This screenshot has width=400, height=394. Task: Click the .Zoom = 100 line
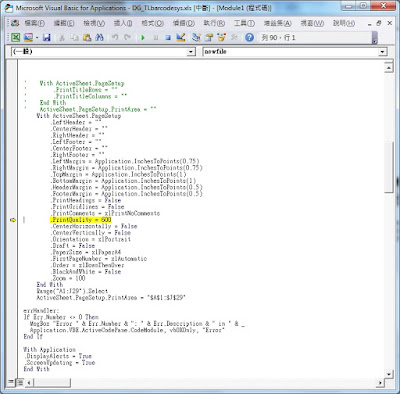(x=68, y=278)
